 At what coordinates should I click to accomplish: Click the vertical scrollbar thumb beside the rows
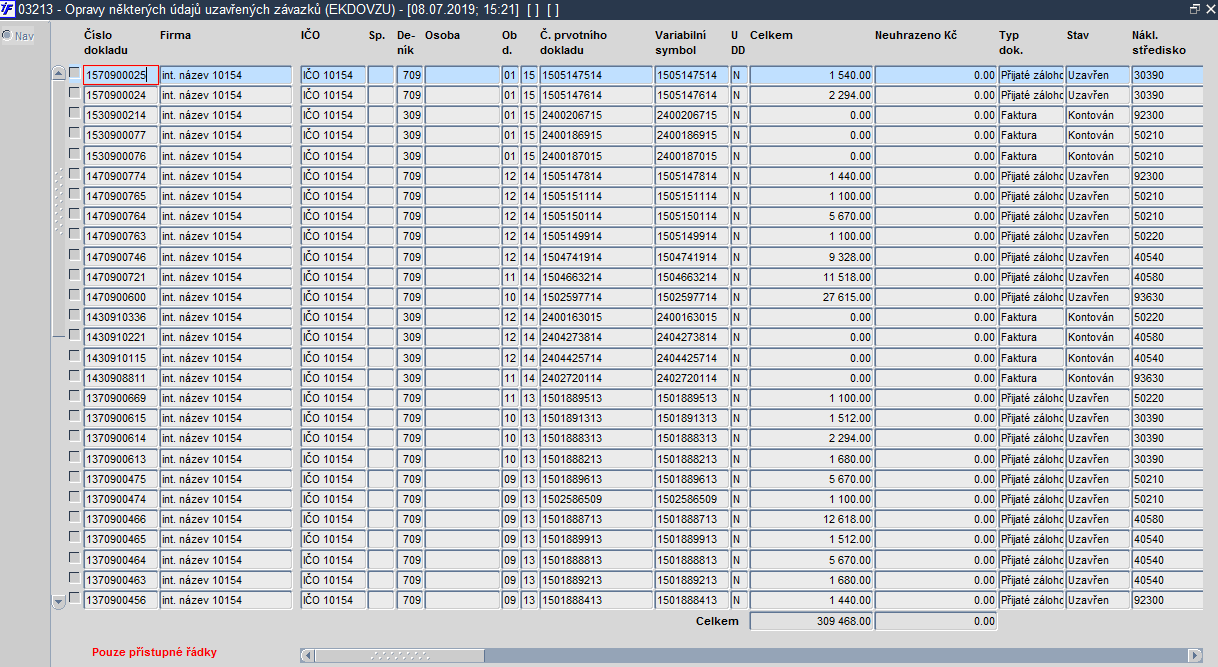click(x=58, y=207)
